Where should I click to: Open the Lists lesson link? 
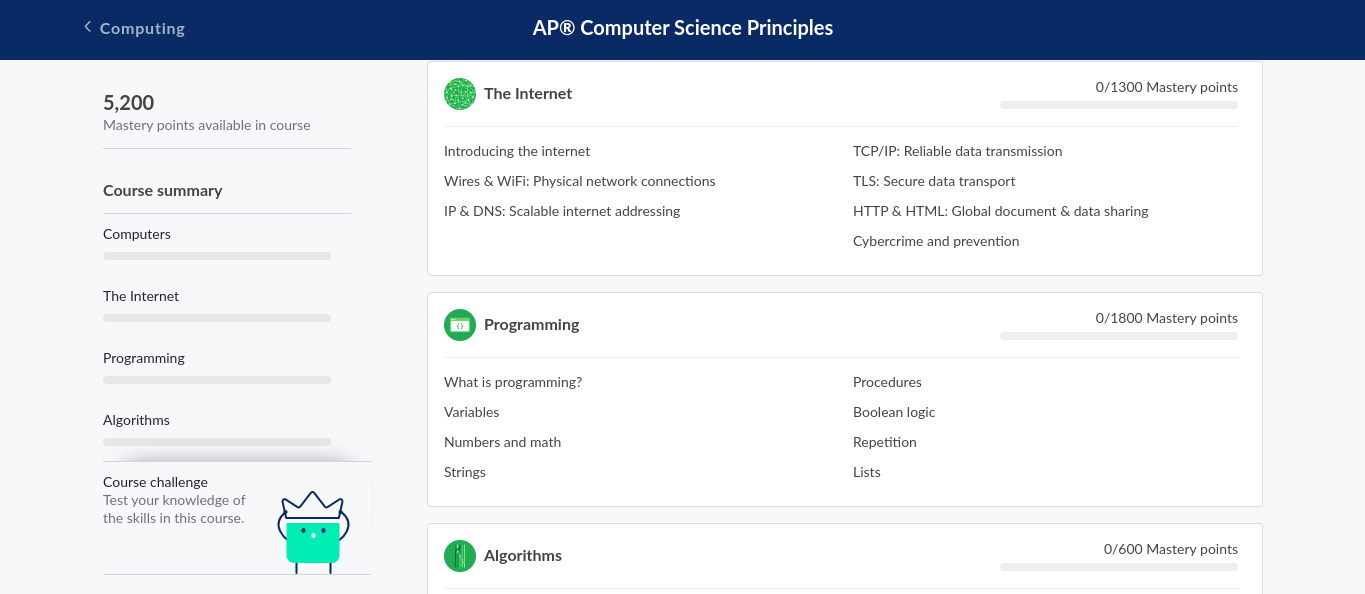867,473
